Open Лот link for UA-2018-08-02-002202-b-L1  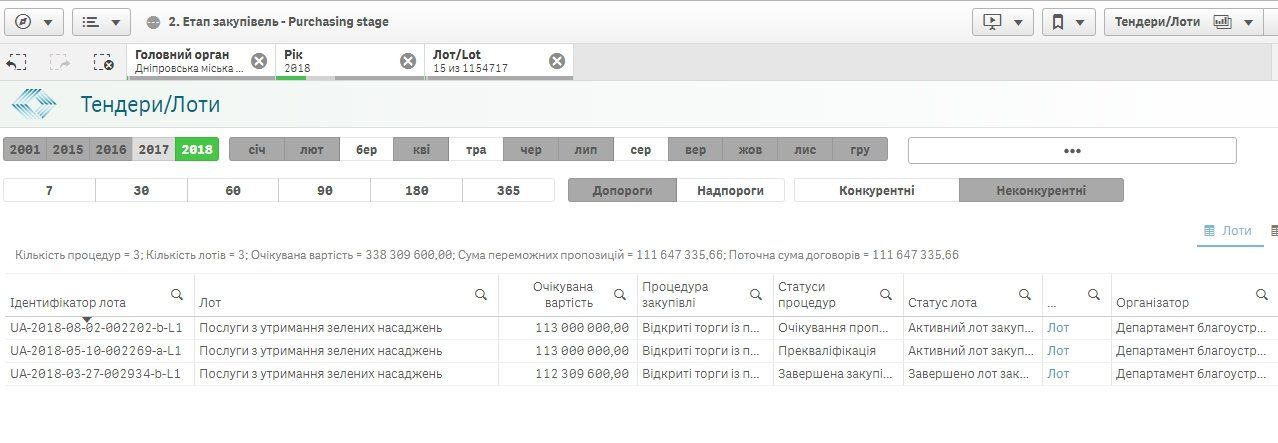click(1058, 327)
